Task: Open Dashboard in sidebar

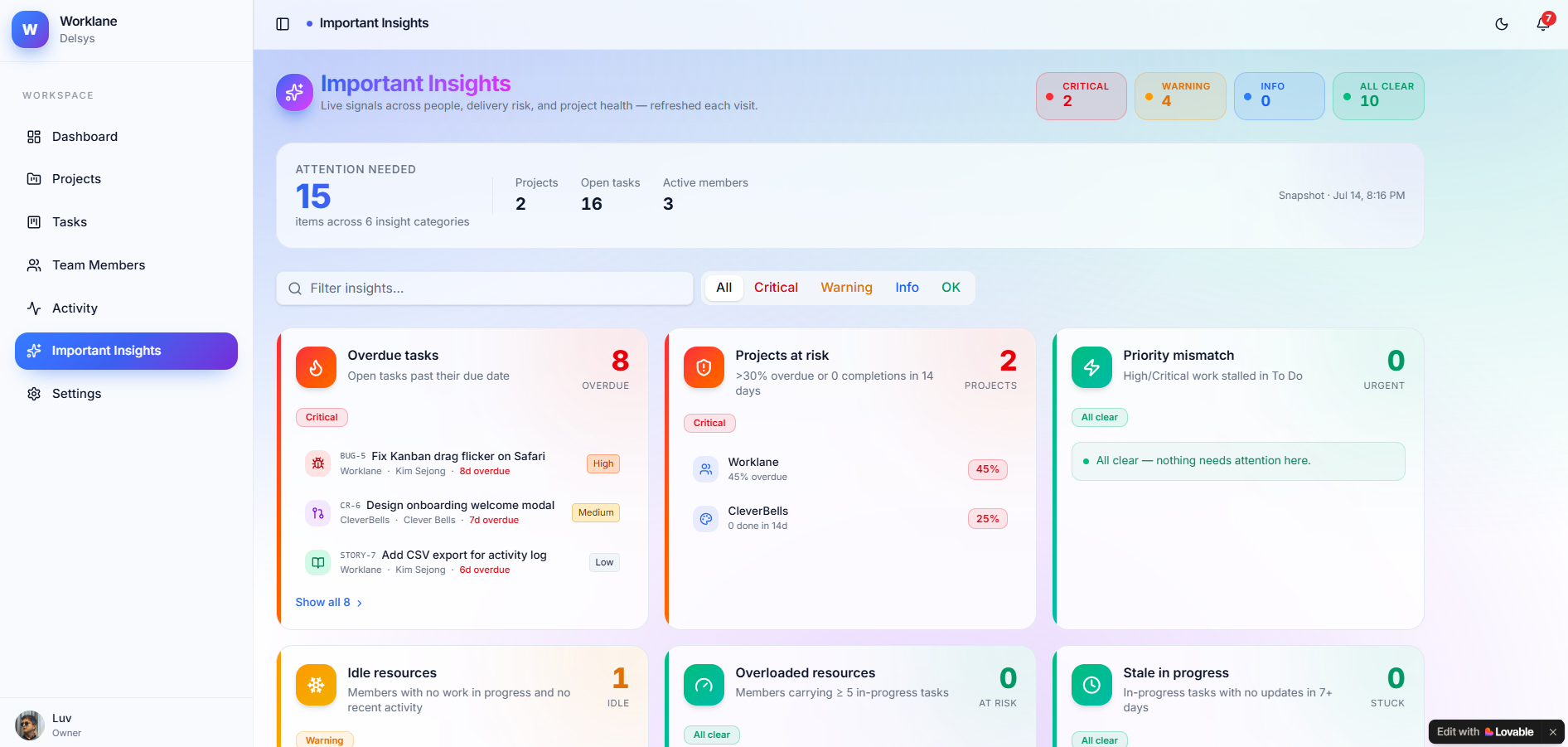Action: click(x=126, y=137)
